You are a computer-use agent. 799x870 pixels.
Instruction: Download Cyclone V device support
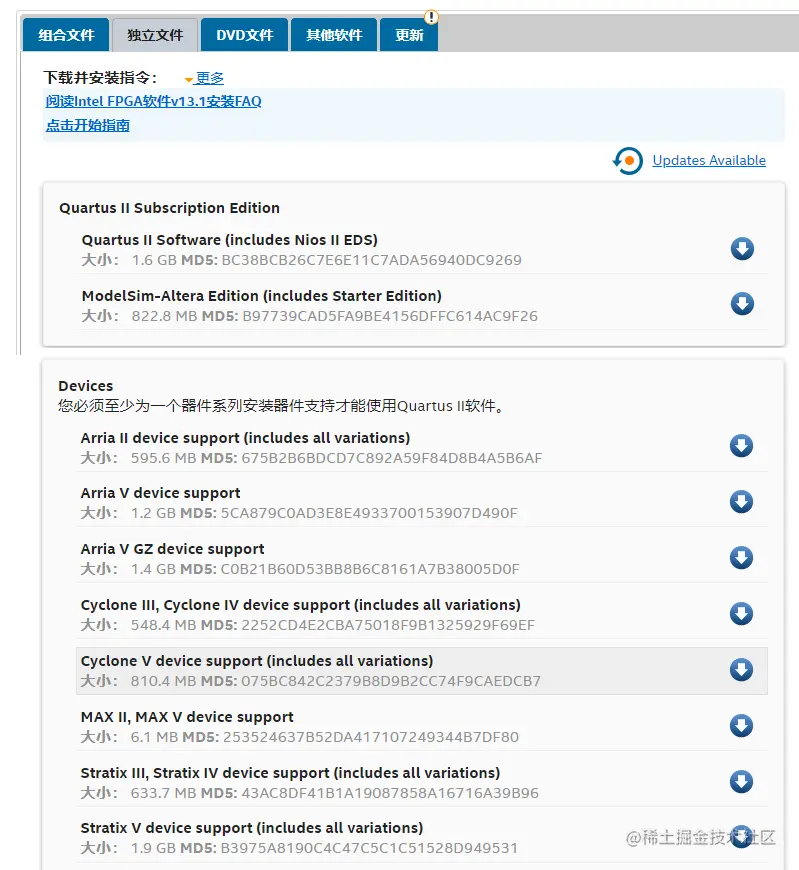coord(741,670)
